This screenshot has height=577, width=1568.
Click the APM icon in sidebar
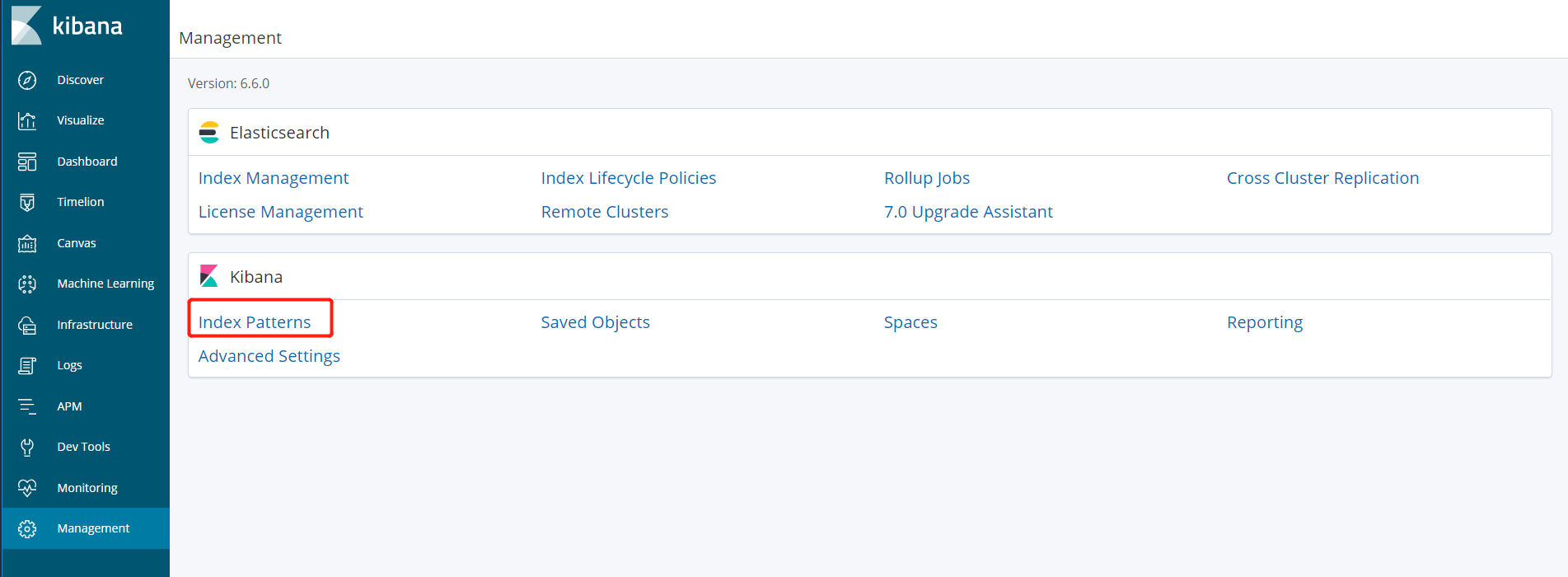27,406
